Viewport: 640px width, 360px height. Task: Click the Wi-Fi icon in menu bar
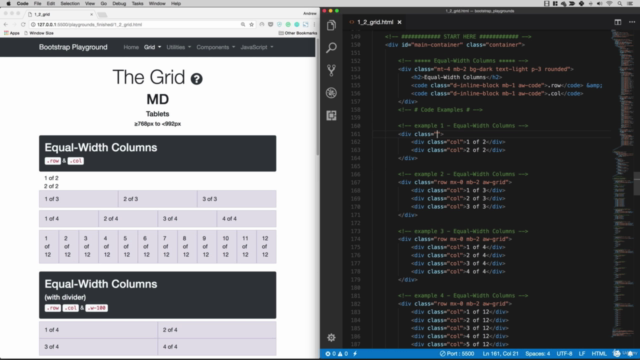[609, 3]
